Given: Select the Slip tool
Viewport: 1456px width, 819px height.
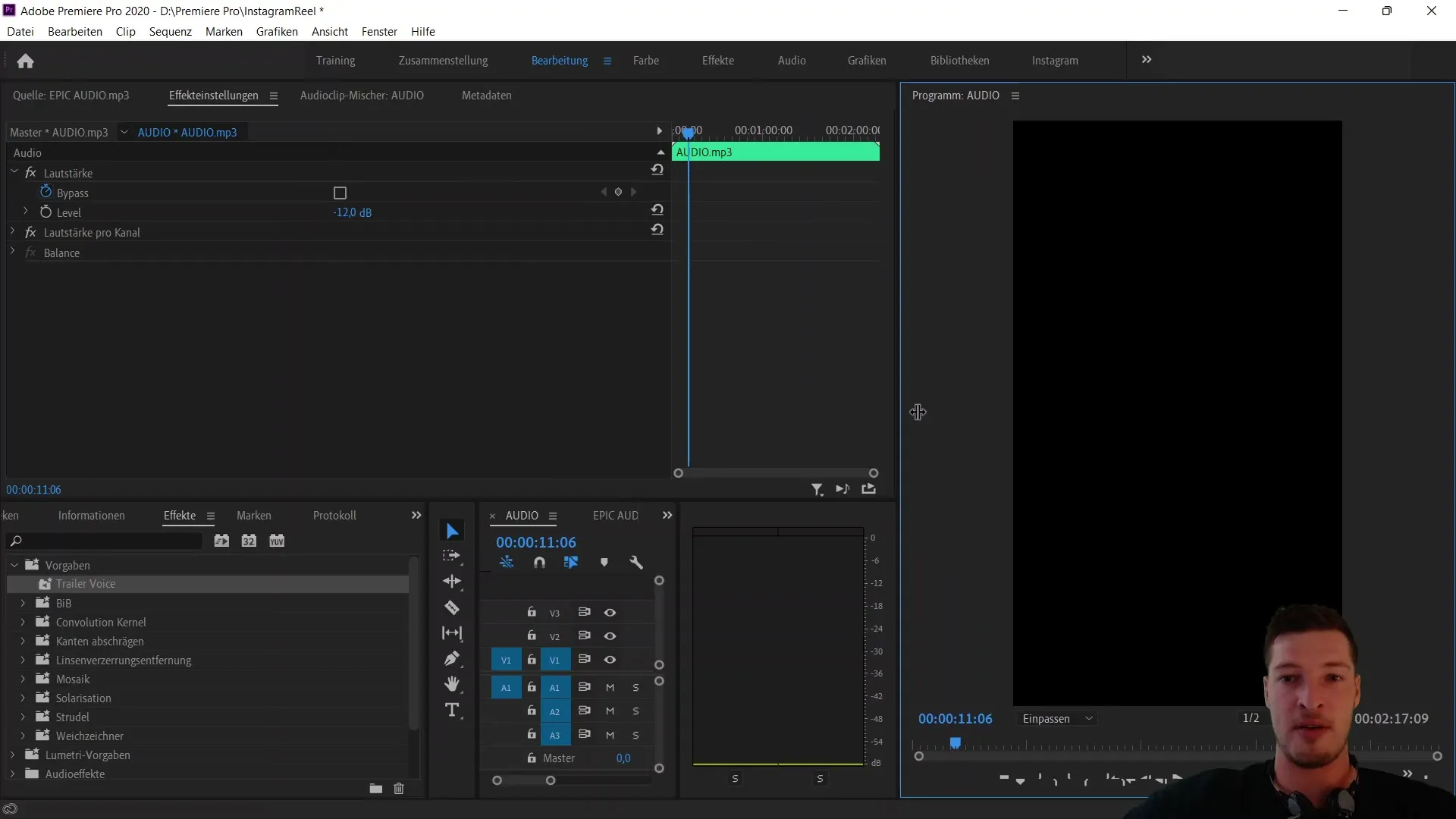Looking at the screenshot, I should point(452,633).
